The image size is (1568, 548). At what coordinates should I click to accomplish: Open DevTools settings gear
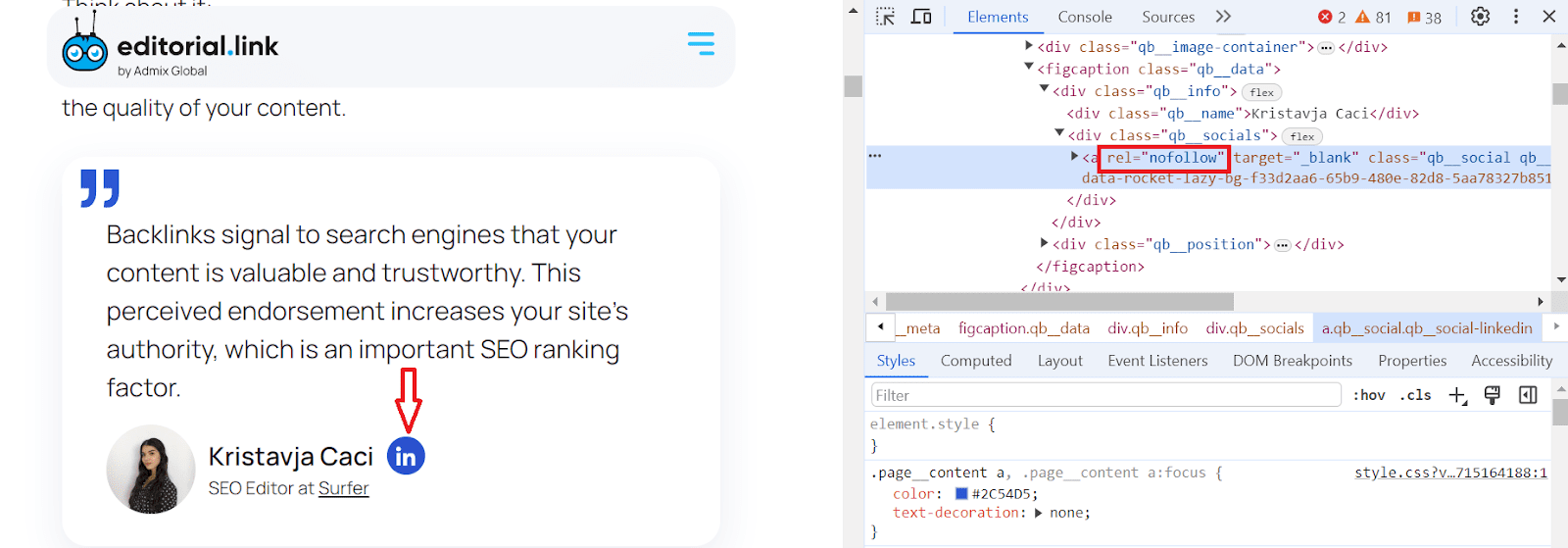click(x=1480, y=17)
